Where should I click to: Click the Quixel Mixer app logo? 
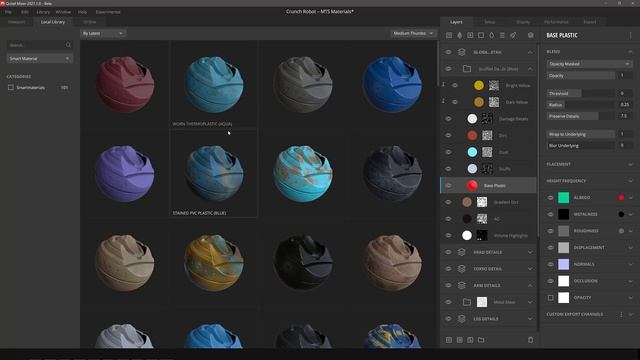(3, 3)
